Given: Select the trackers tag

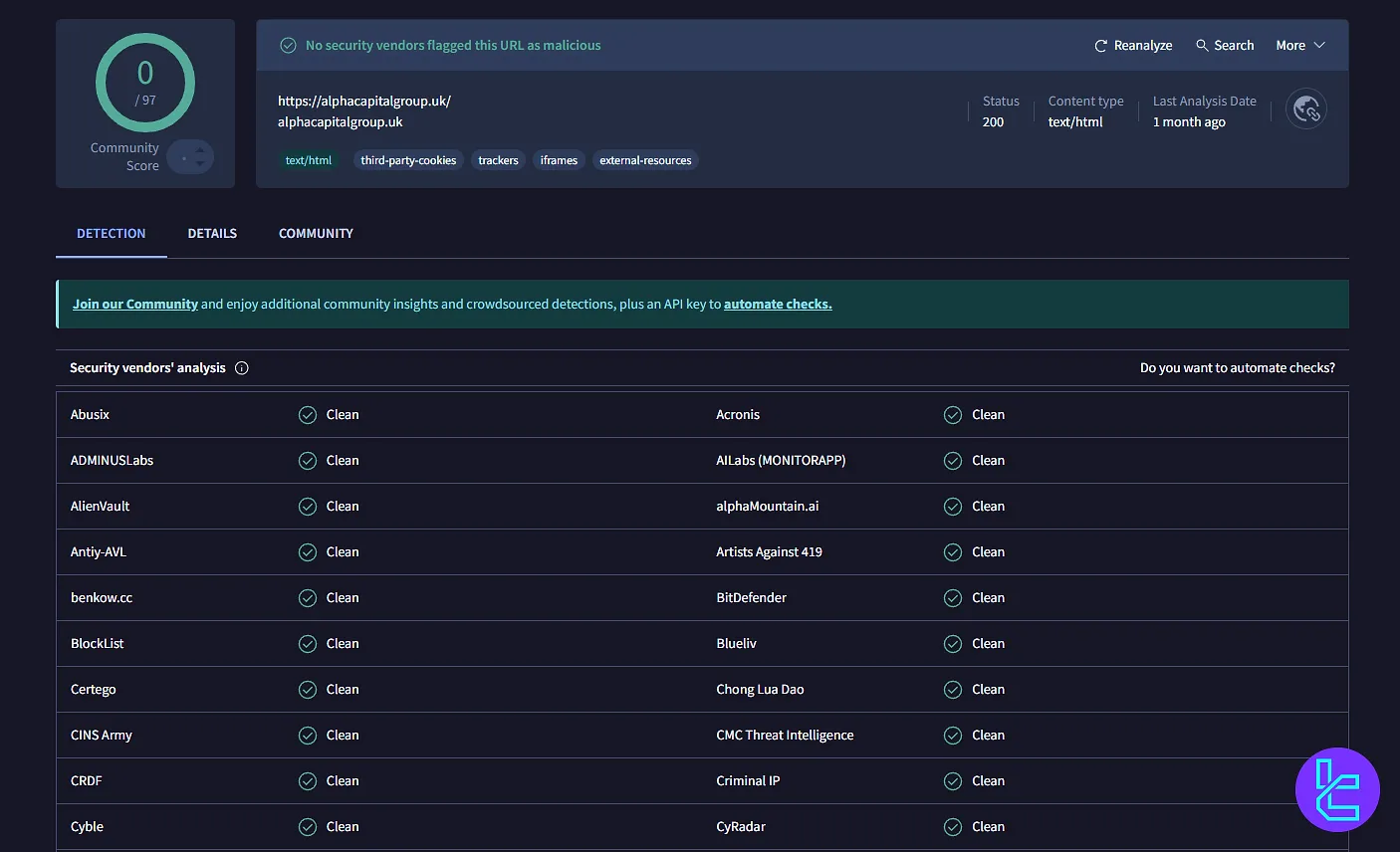Looking at the screenshot, I should pos(498,159).
